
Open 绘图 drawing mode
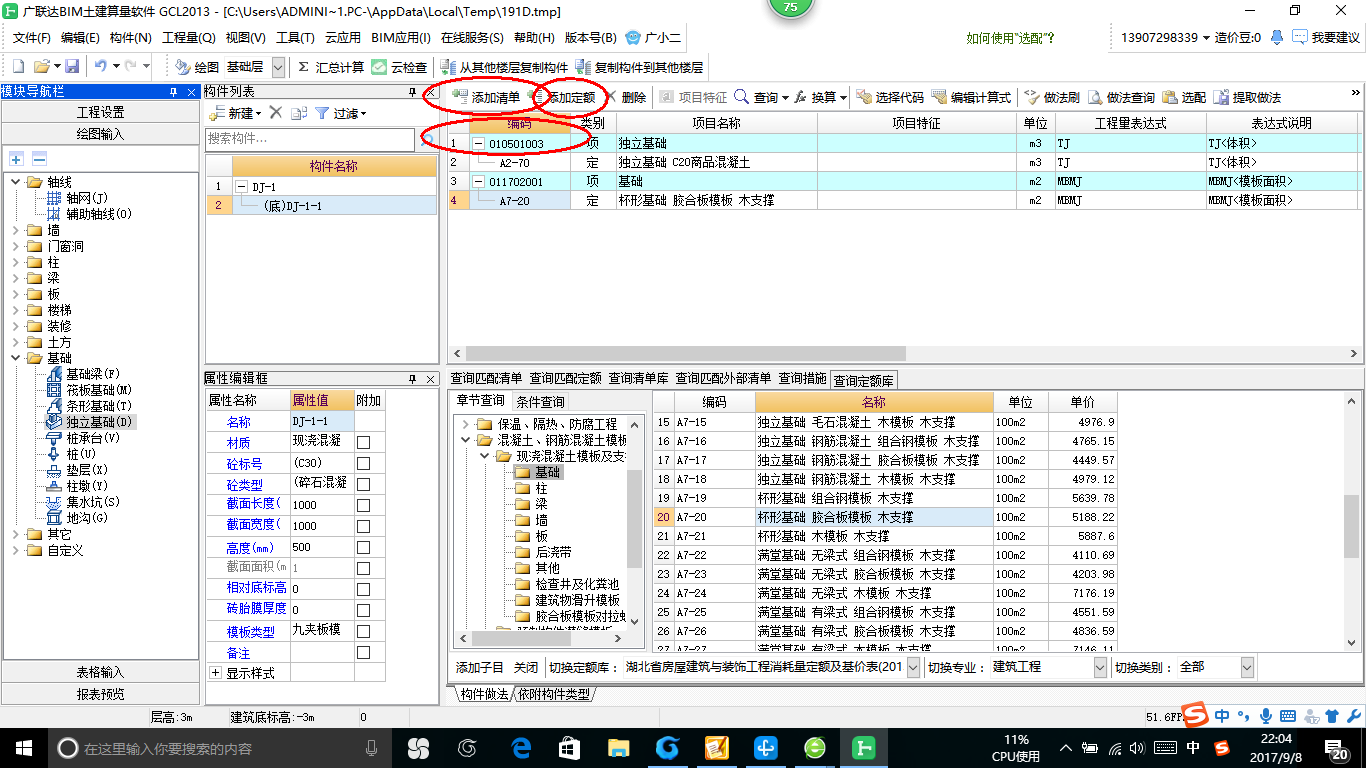197,67
